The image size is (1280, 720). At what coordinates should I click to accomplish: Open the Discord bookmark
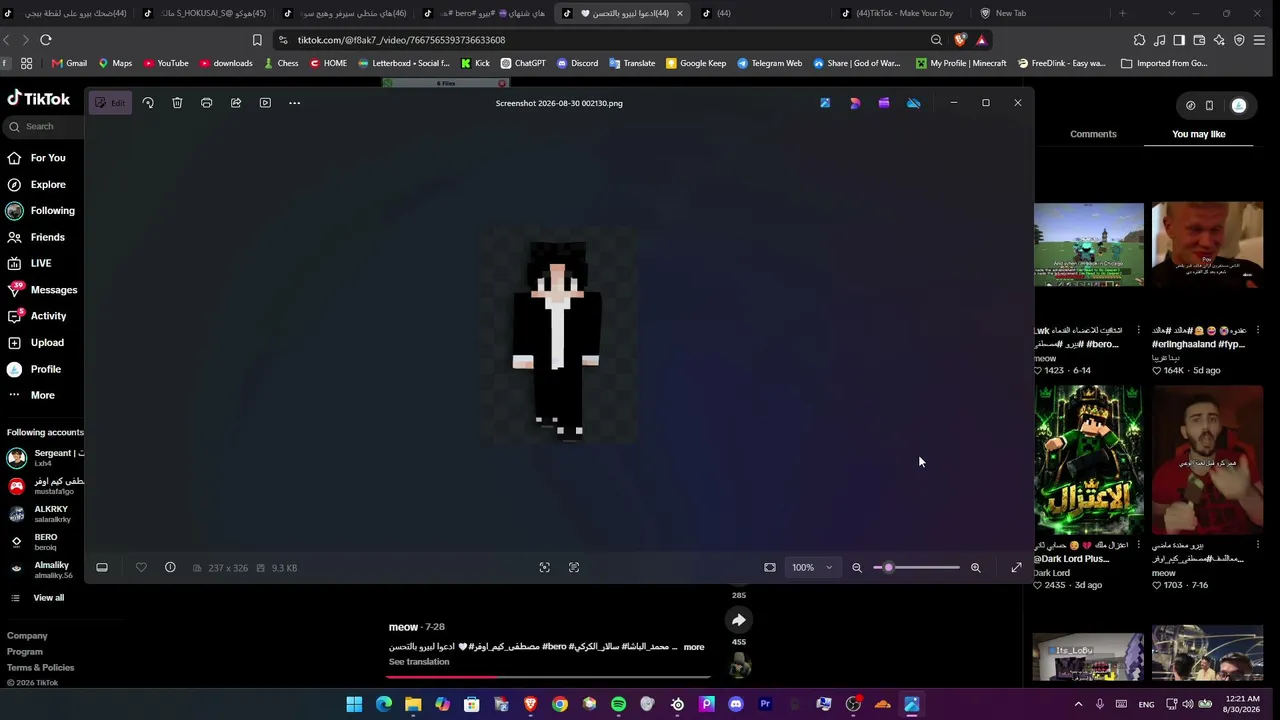[577, 63]
